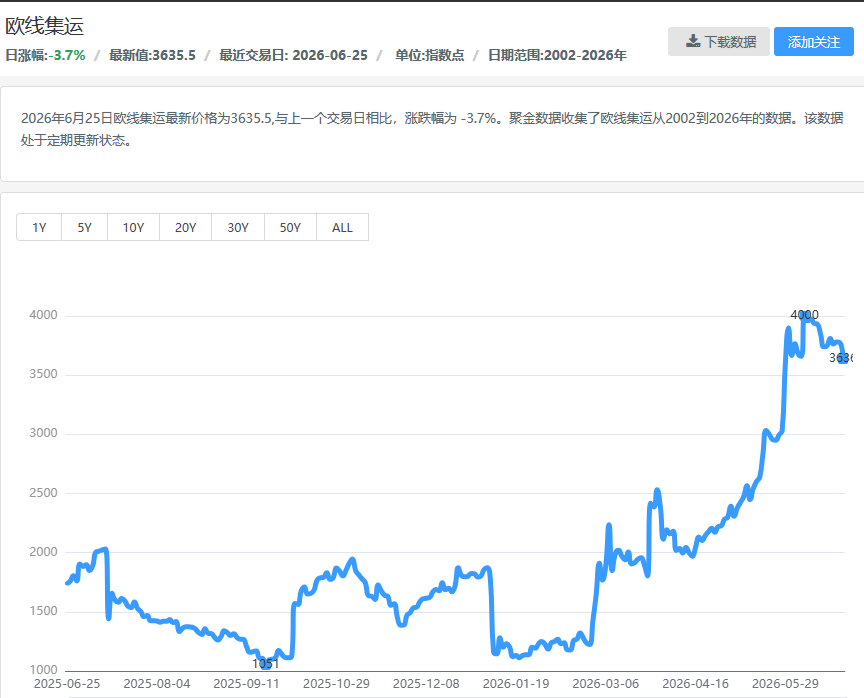
Task: Click the 欧线集运 page title
Action: 45,26
